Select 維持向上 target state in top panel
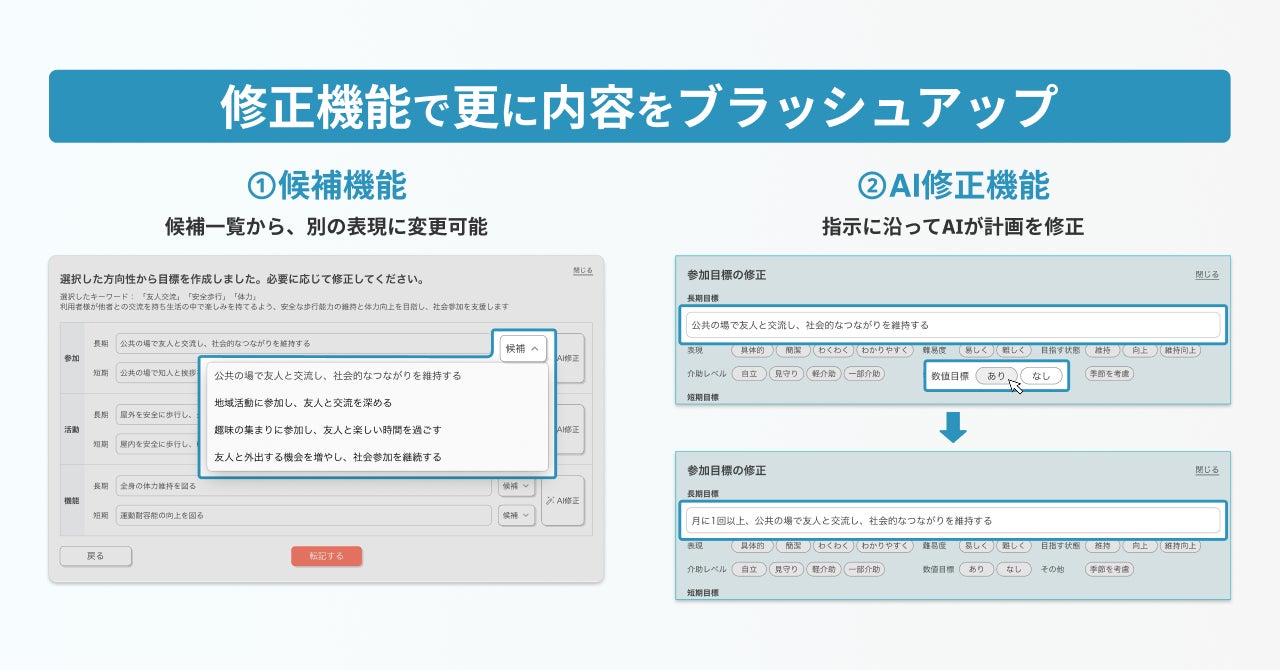The height and width of the screenshot is (670, 1280). (1179, 351)
